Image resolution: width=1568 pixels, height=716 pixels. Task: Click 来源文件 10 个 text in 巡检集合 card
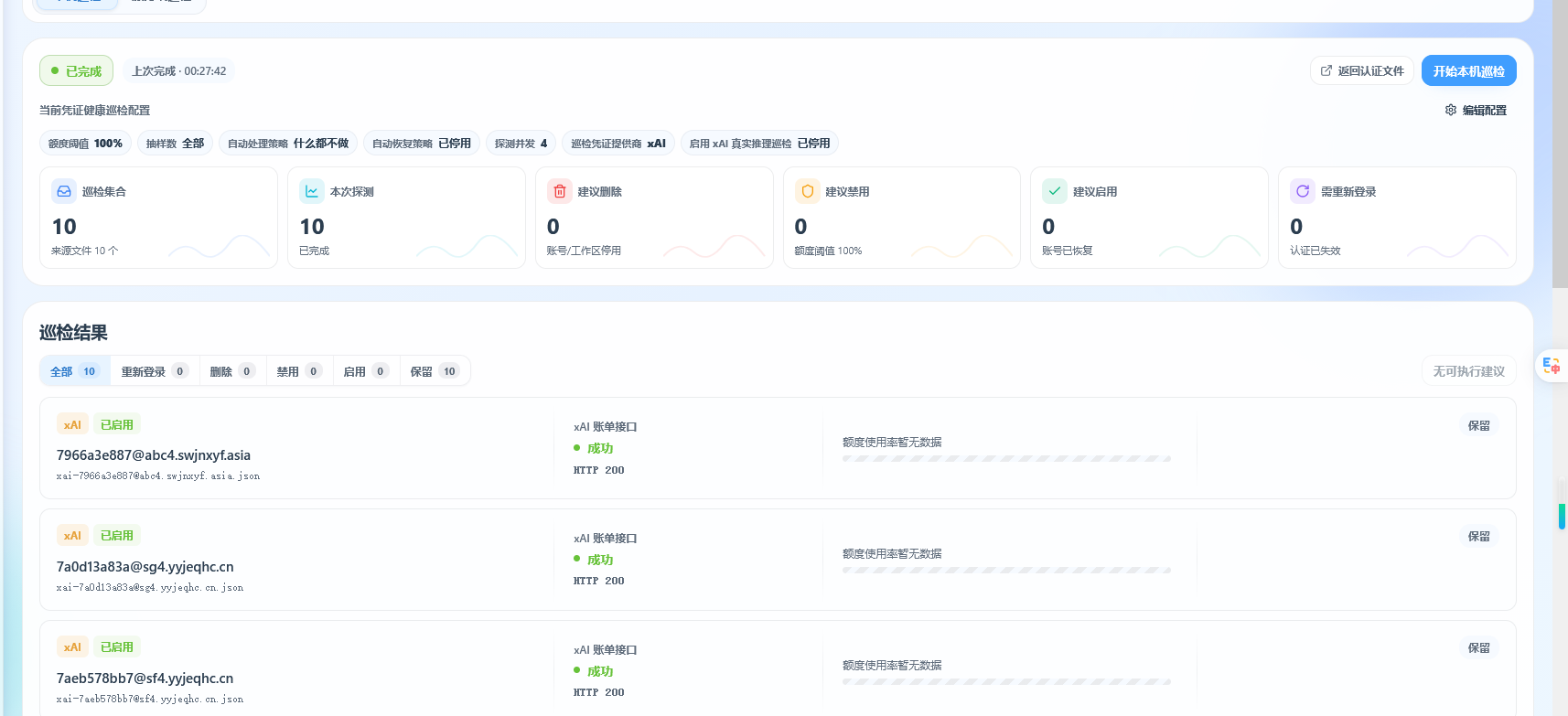point(85,251)
